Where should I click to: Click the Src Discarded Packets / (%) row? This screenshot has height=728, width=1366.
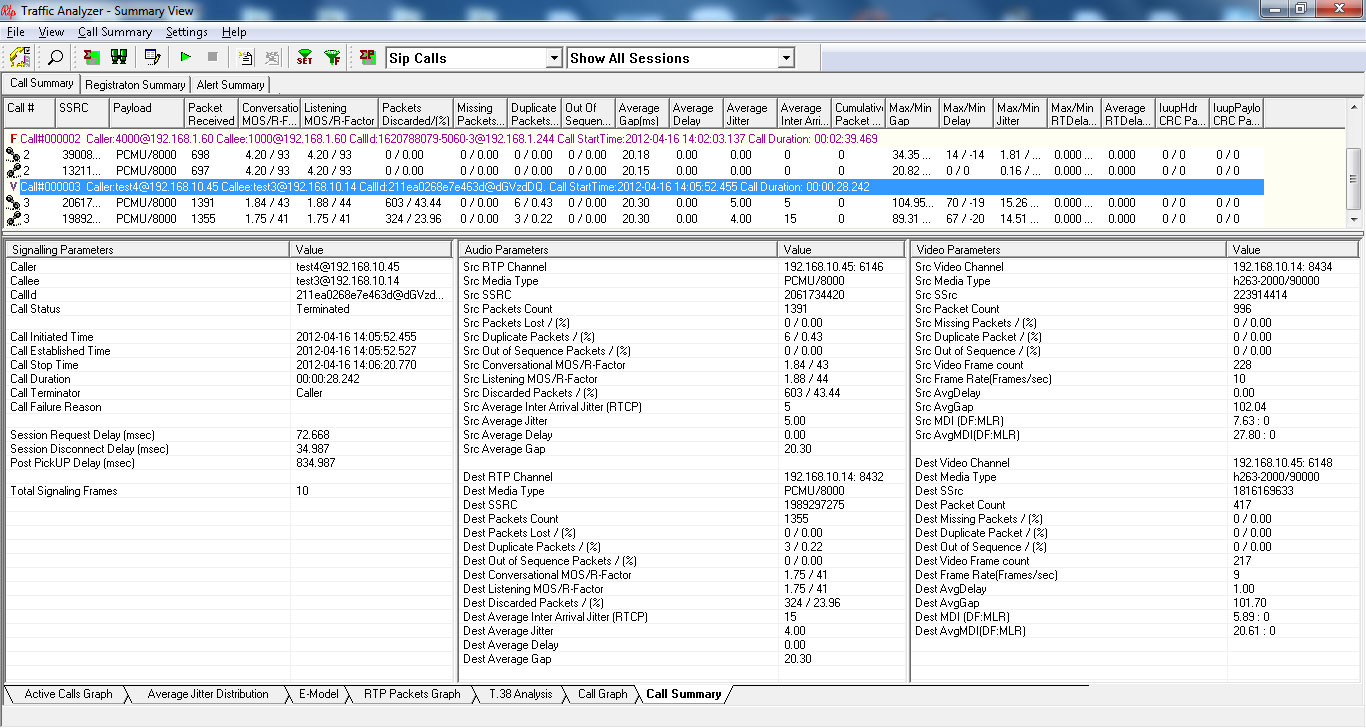coord(682,393)
